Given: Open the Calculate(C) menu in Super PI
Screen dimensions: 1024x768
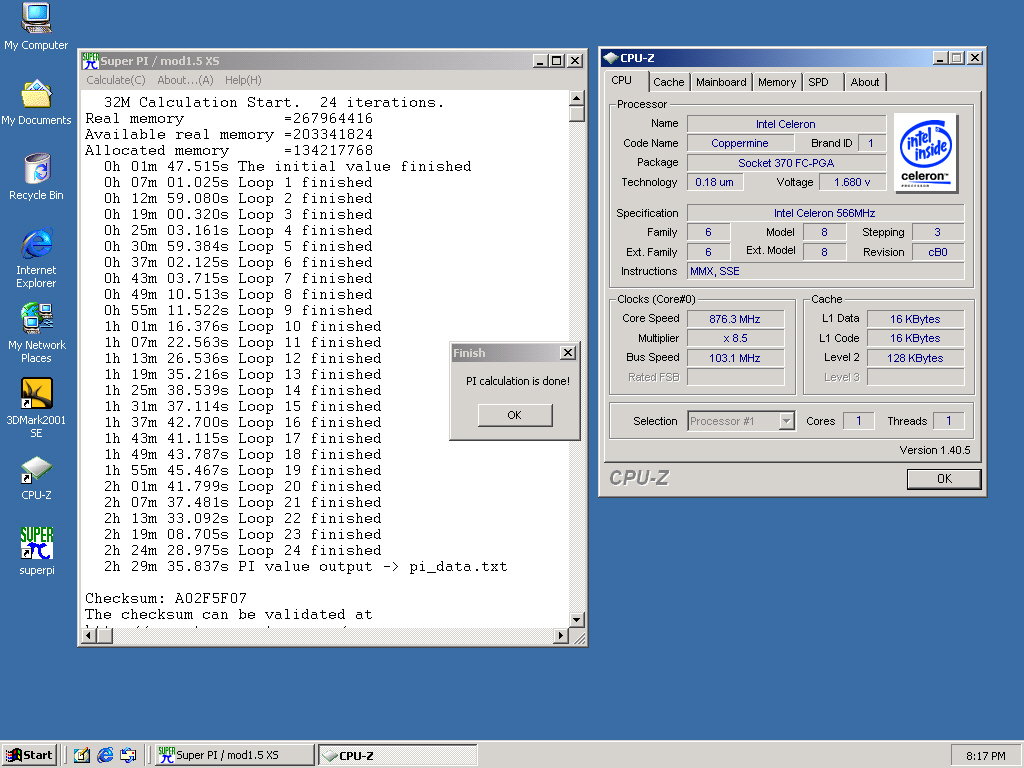Looking at the screenshot, I should click(x=116, y=80).
